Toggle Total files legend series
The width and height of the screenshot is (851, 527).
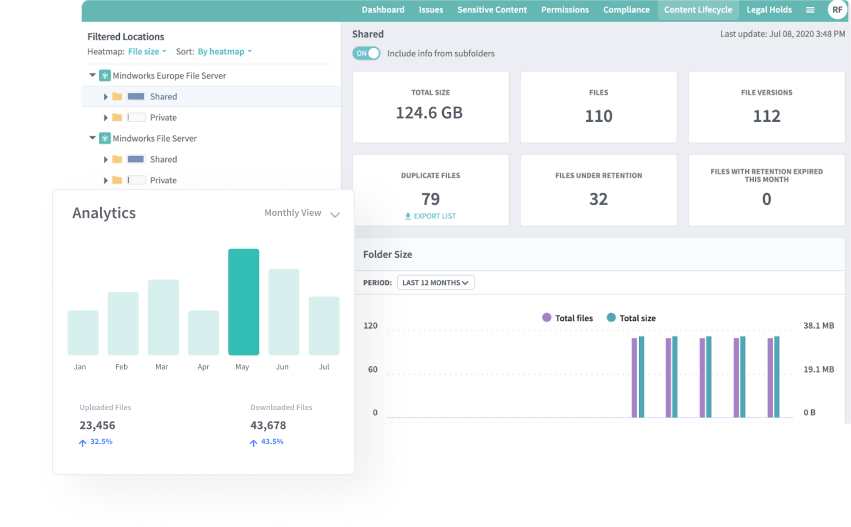point(547,318)
